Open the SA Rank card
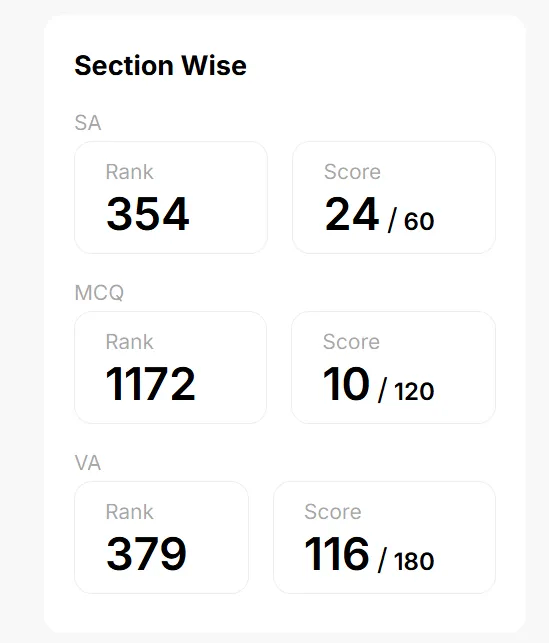 [171, 198]
